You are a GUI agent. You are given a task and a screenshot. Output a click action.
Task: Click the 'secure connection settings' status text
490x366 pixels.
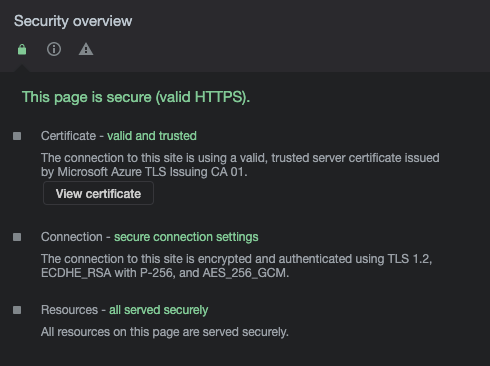point(186,237)
